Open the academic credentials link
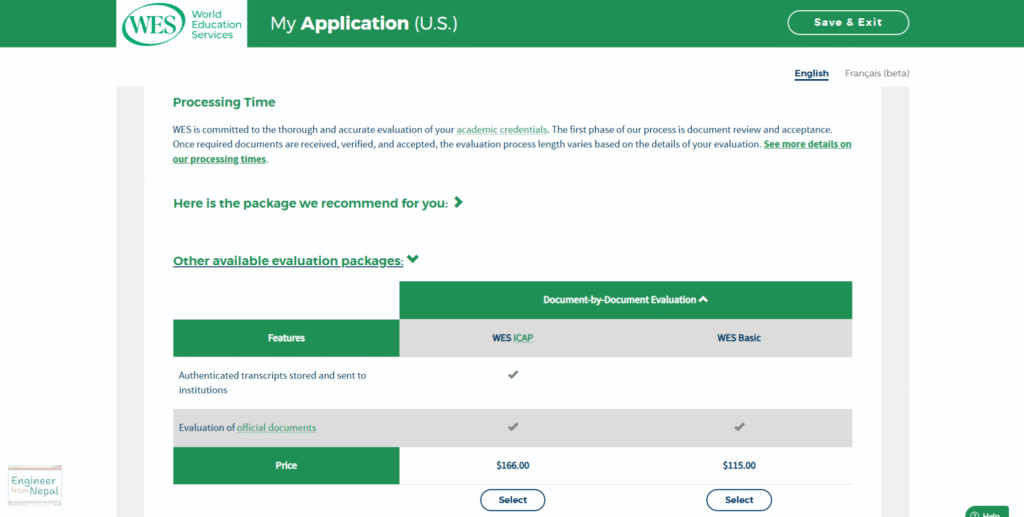This screenshot has height=517, width=1024. 502,130
